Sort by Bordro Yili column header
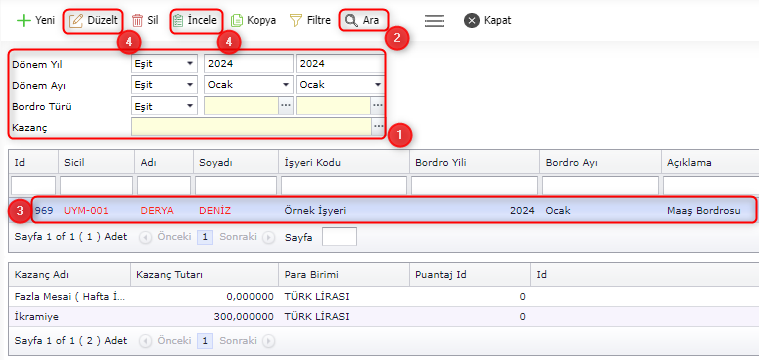This screenshot has height=360, width=759. coord(474,163)
